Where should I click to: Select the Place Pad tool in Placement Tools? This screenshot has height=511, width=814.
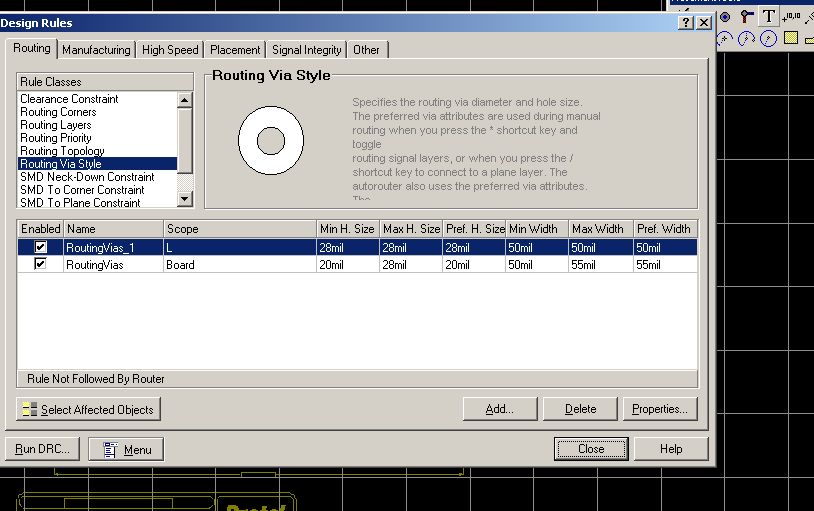[x=725, y=17]
